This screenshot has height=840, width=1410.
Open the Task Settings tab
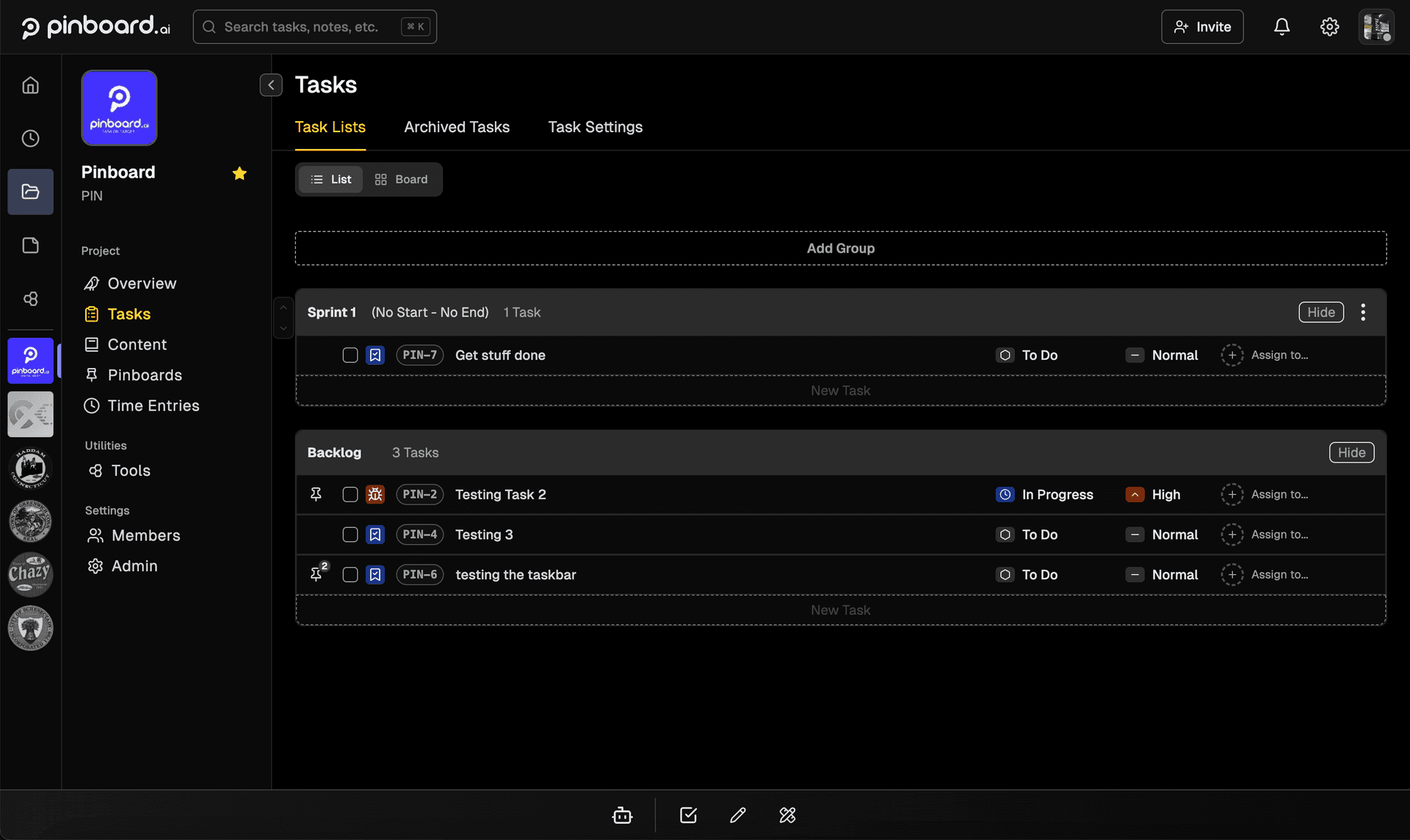pyautogui.click(x=595, y=127)
